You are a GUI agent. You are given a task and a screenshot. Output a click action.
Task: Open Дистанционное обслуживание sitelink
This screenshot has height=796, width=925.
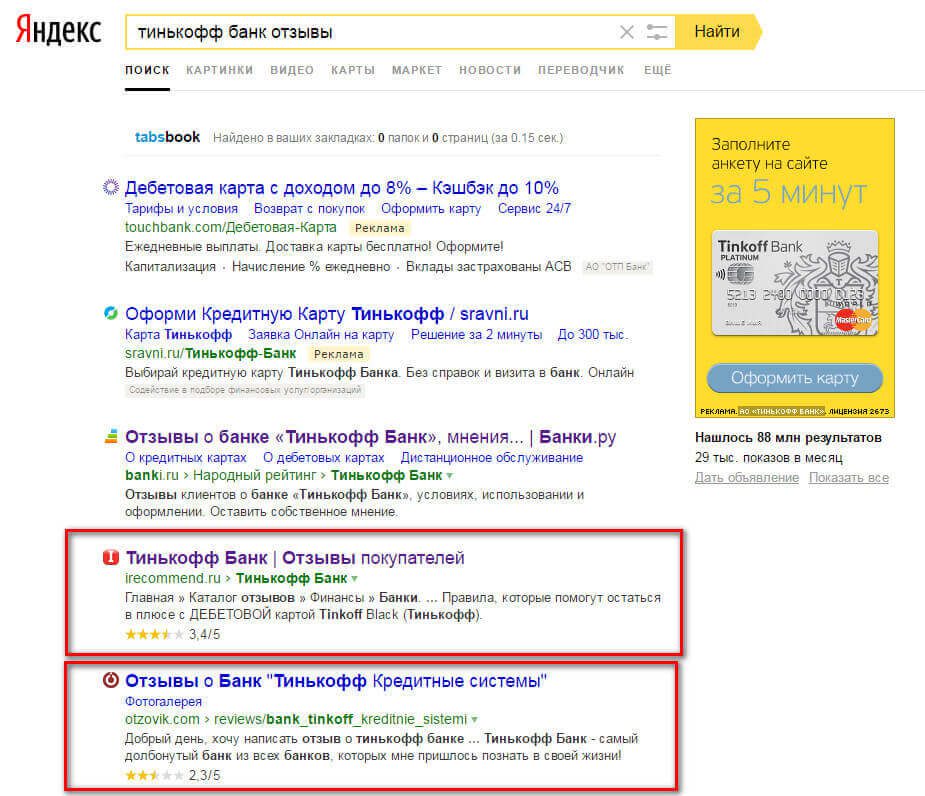[491, 457]
